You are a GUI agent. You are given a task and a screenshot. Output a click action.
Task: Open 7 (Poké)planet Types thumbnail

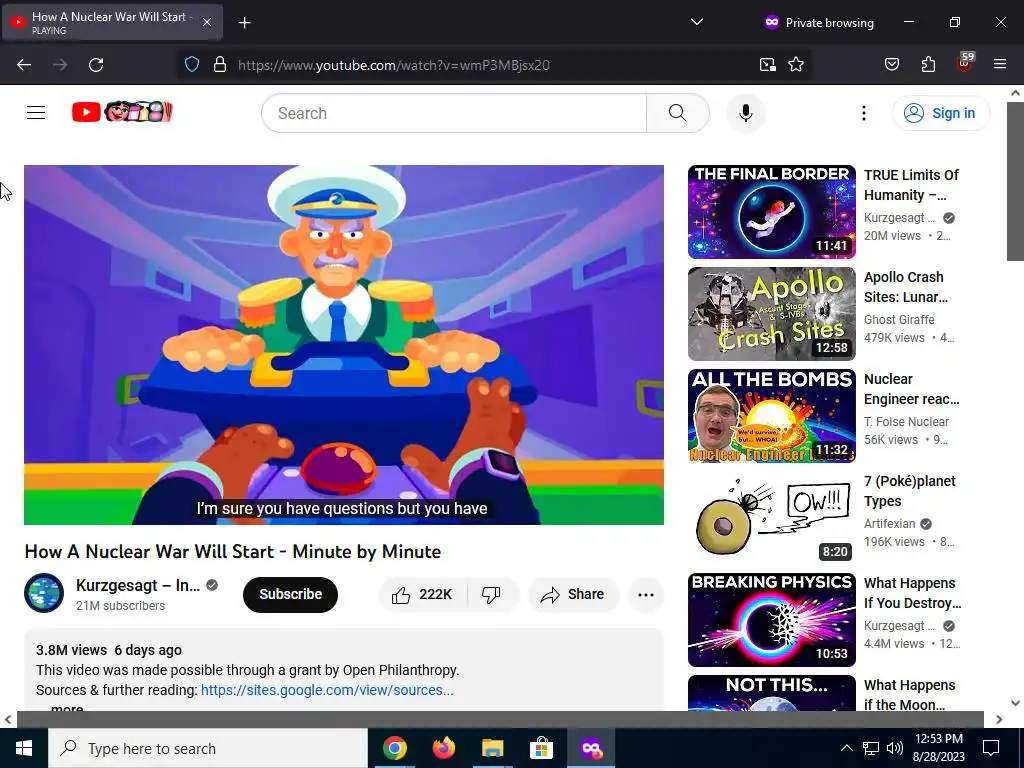pos(771,517)
